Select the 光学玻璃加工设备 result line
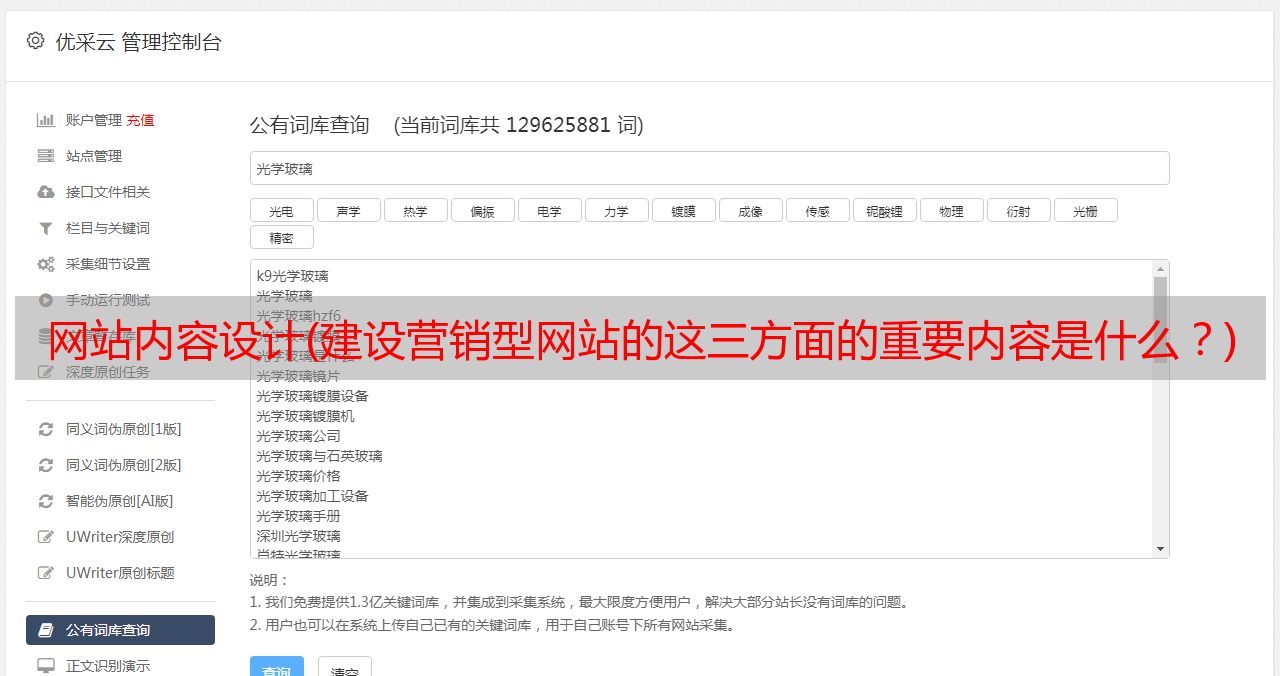Viewport: 1280px width, 676px height. pyautogui.click(x=312, y=496)
